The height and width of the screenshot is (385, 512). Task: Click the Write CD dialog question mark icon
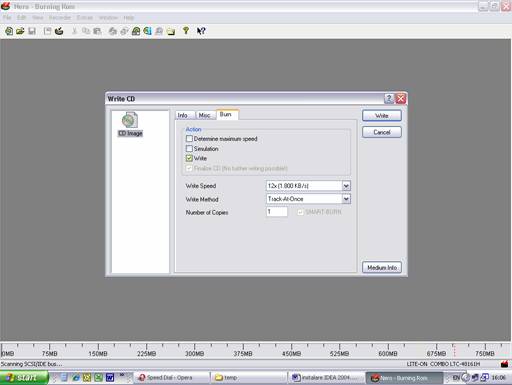tap(389, 99)
